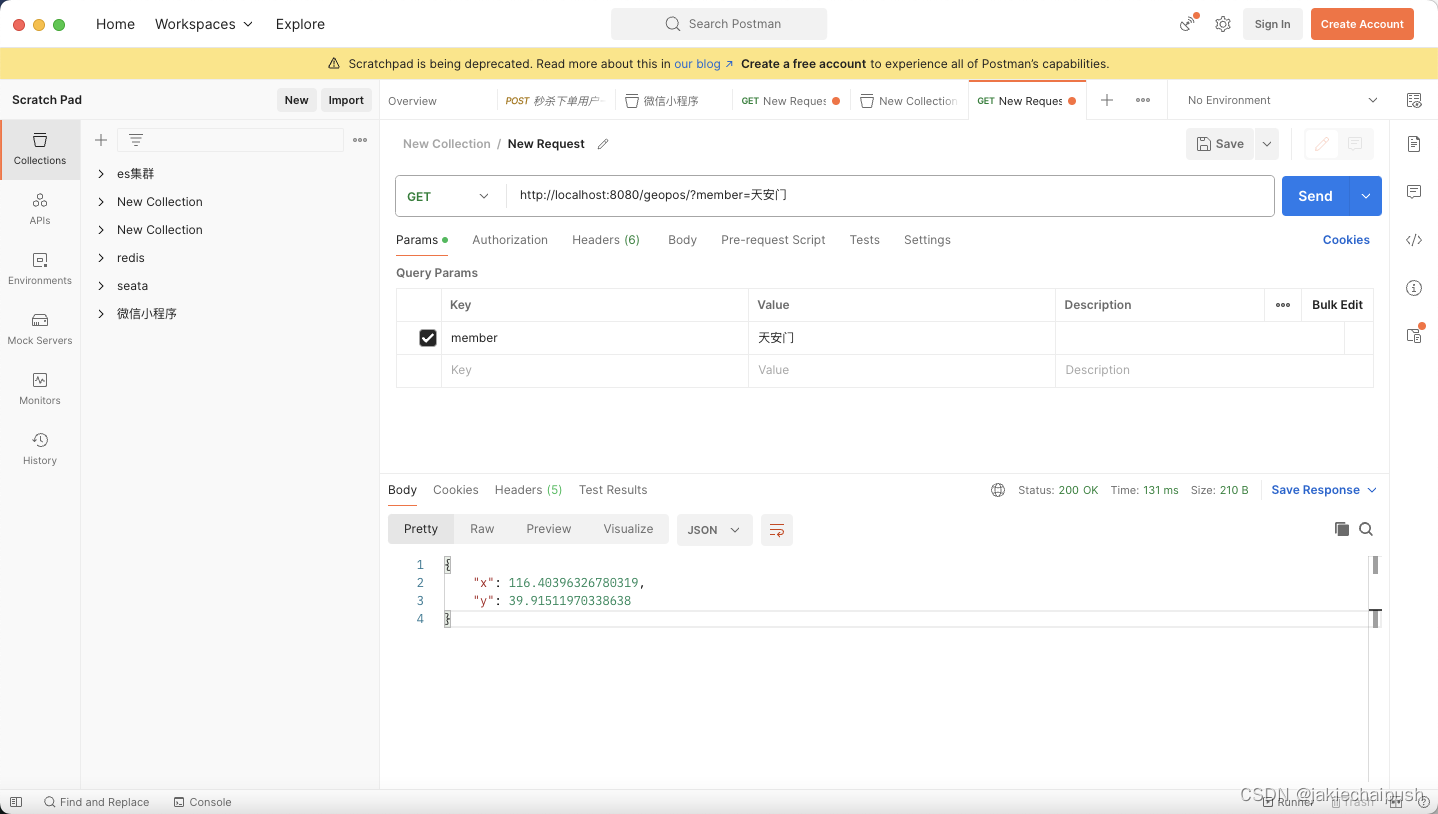Expand the redis collection
This screenshot has height=814, width=1438.
click(101, 258)
